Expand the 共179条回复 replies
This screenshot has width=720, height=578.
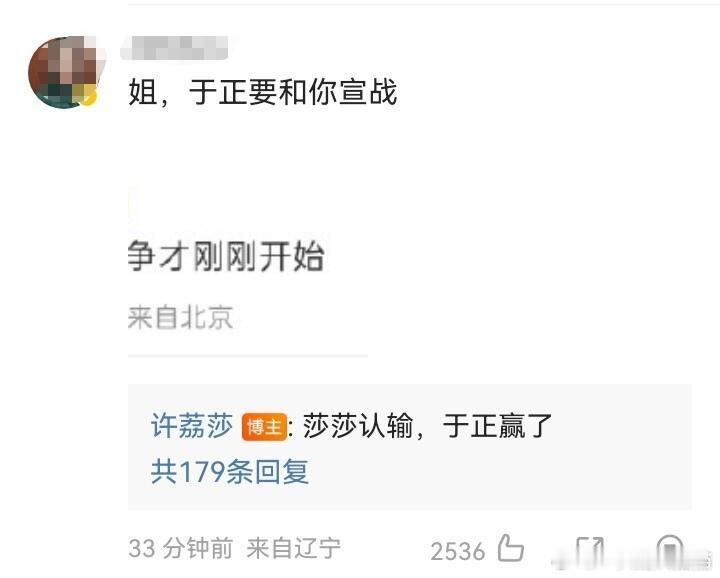coord(230,471)
